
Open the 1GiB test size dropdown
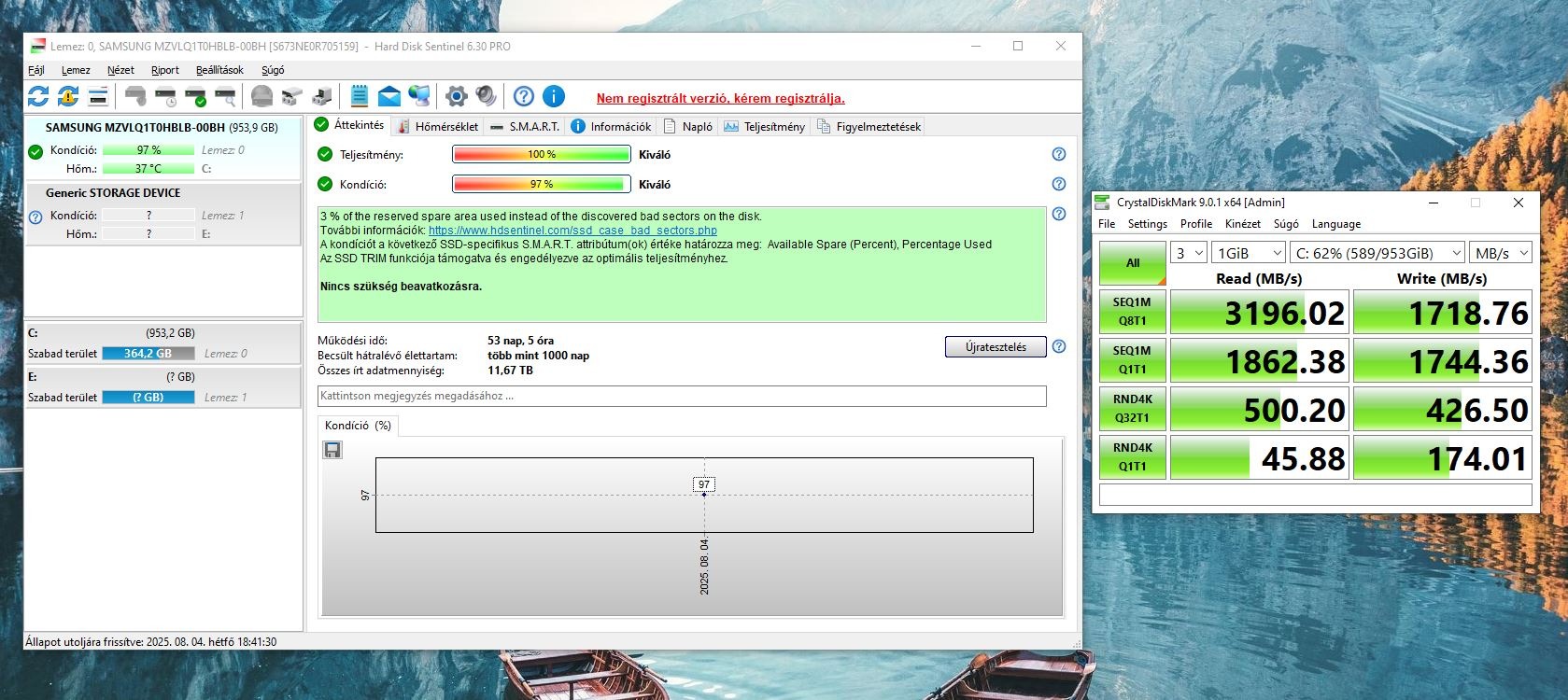click(1249, 253)
